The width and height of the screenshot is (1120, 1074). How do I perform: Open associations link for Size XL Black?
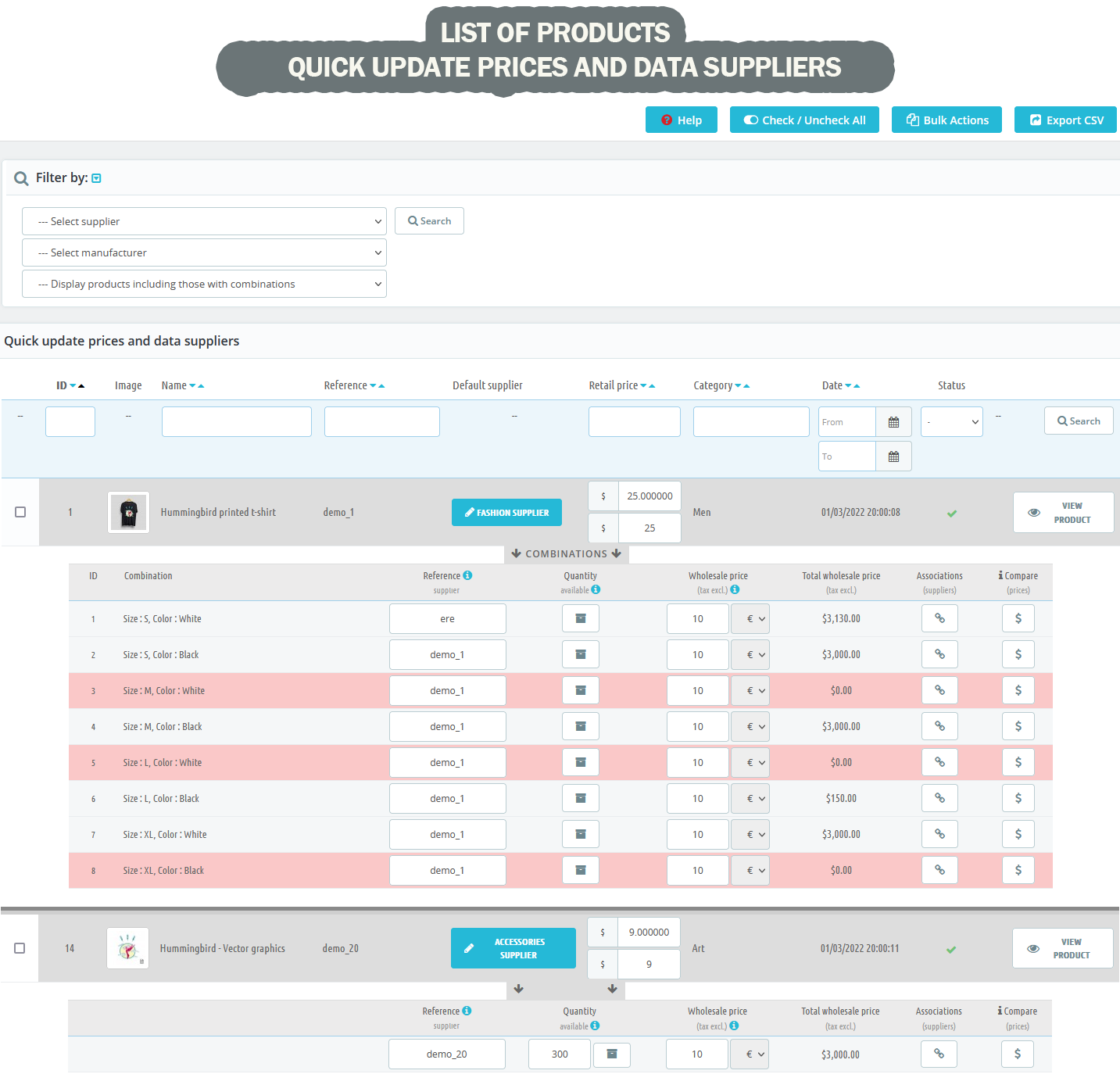point(939,870)
